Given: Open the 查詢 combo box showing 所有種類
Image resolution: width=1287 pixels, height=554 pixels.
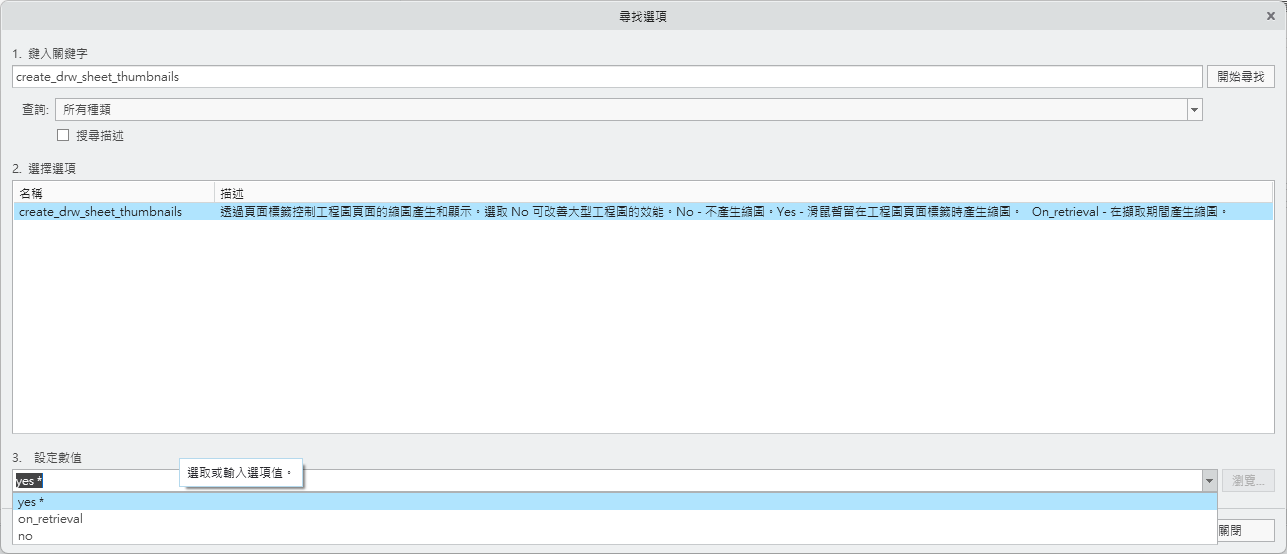Looking at the screenshot, I should pos(620,109).
